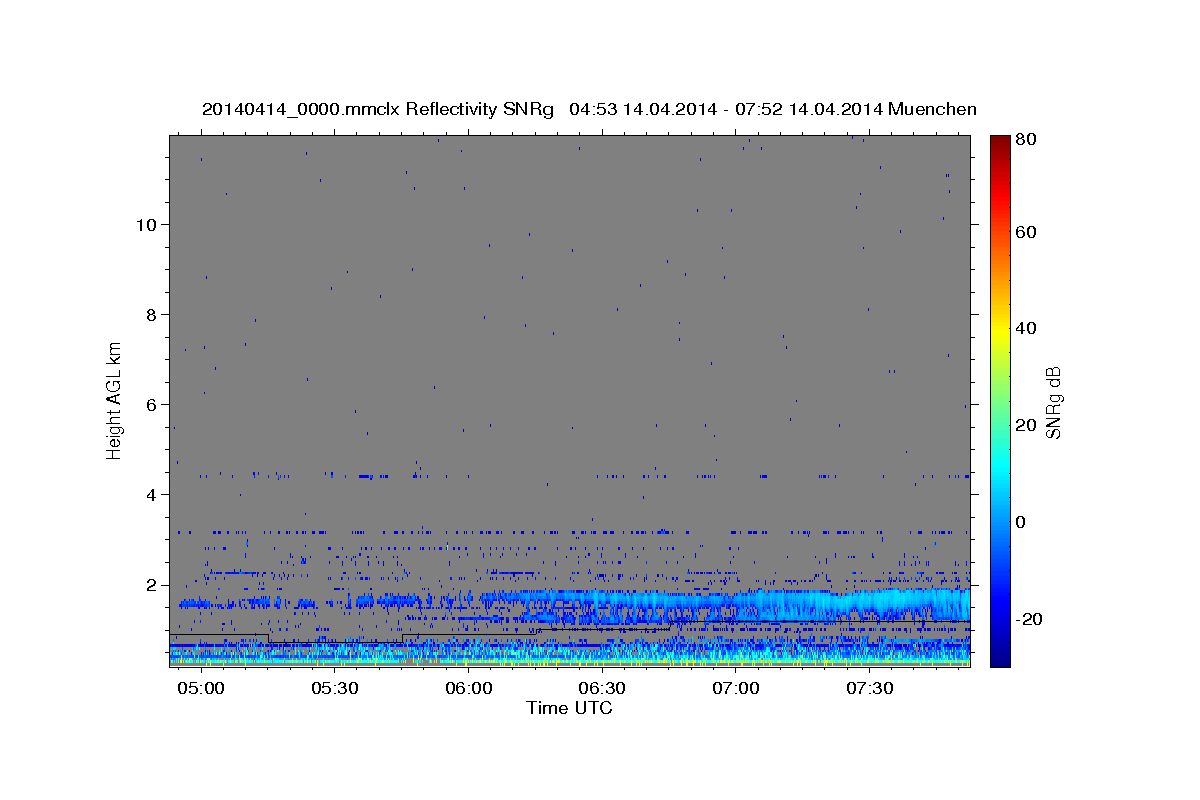
Task: Click the 06:30 time tick label
Action: 603,689
